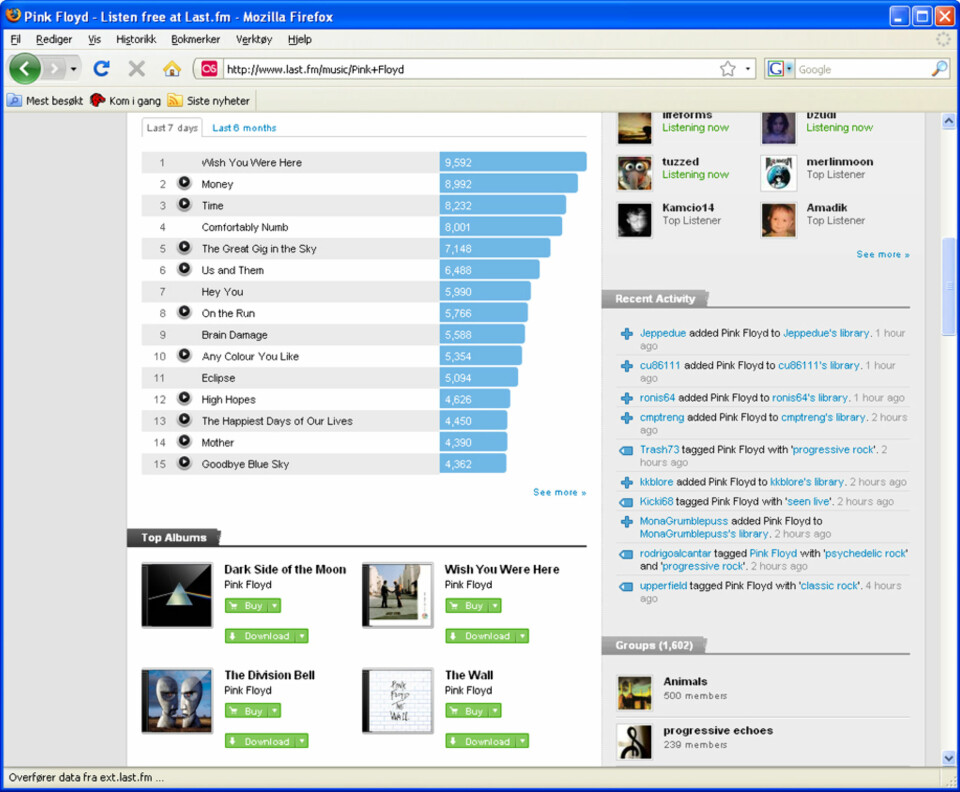This screenshot has width=960, height=792.
Task: Expand Buy options for The Division Bell
Action: pos(275,711)
